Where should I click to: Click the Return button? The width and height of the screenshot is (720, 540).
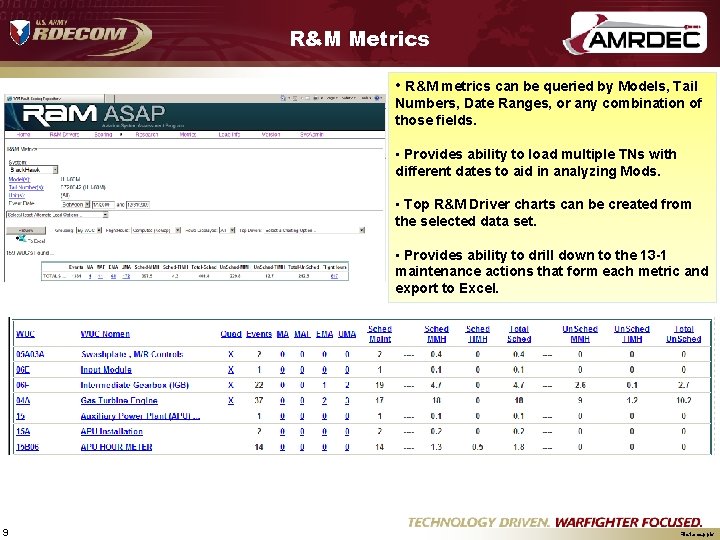point(26,230)
